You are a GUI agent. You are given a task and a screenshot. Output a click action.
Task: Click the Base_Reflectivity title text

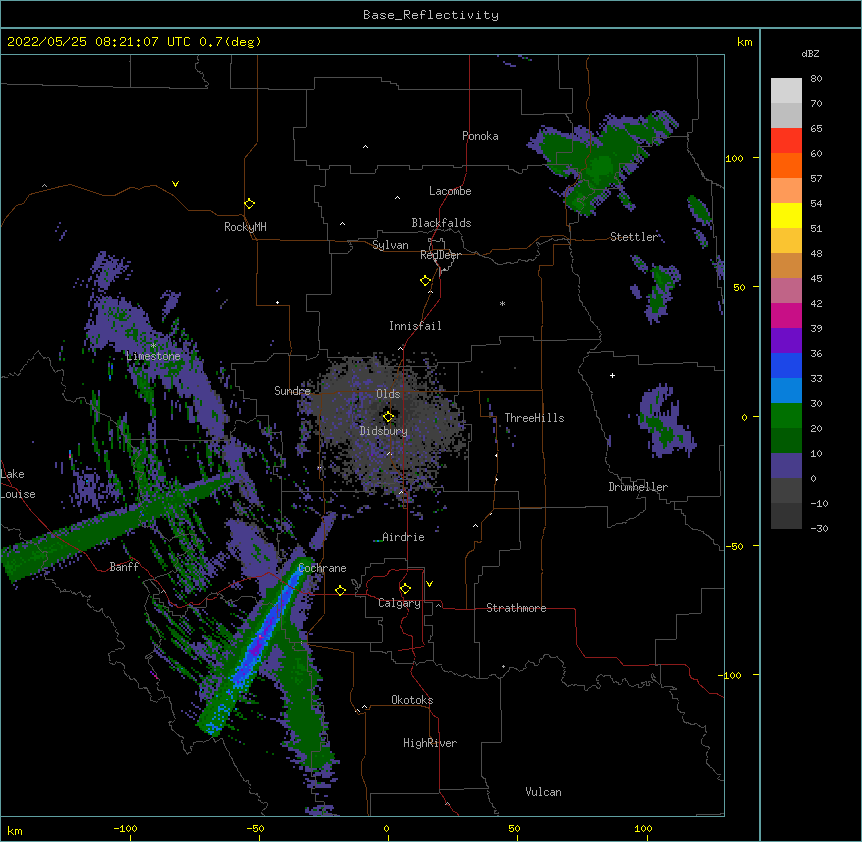coord(431,15)
